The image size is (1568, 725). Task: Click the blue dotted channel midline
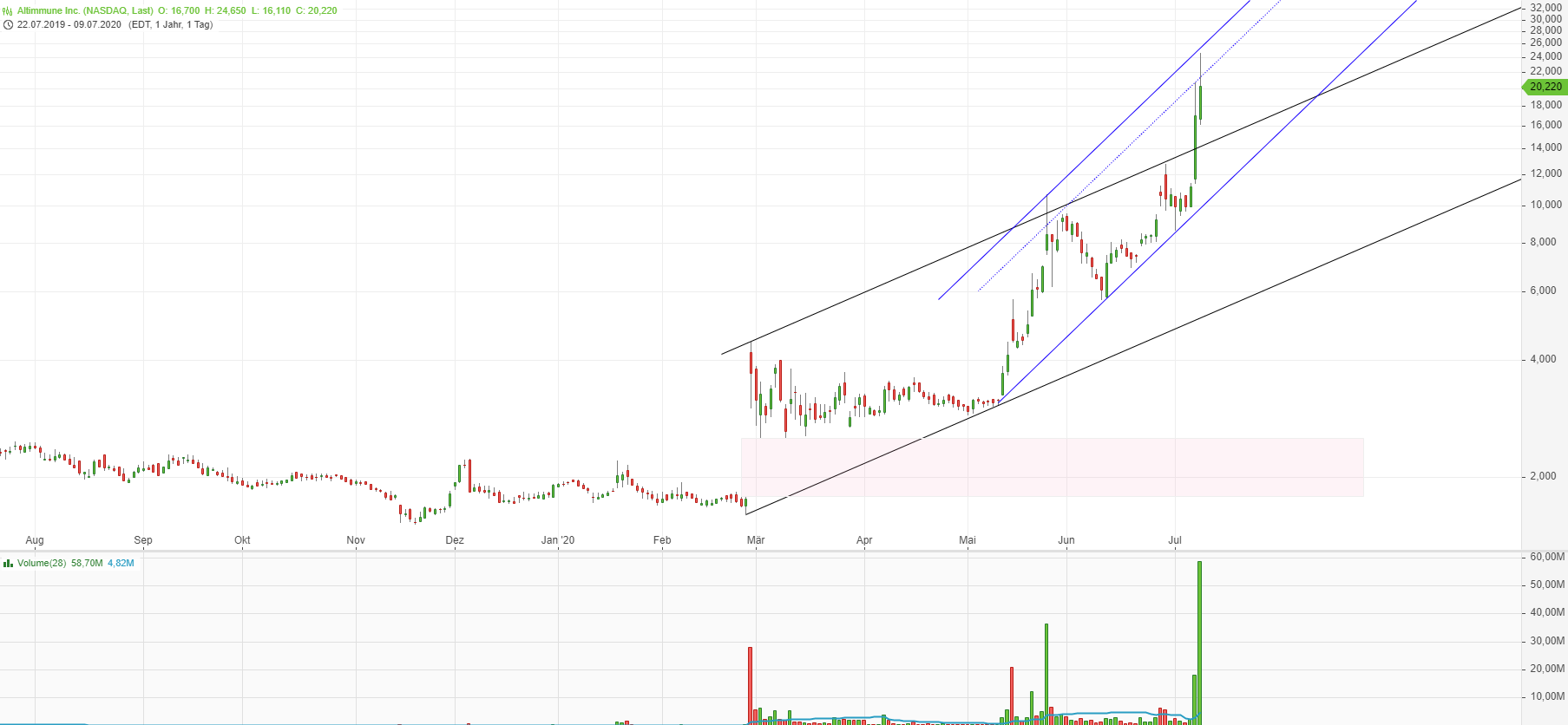click(1130, 146)
